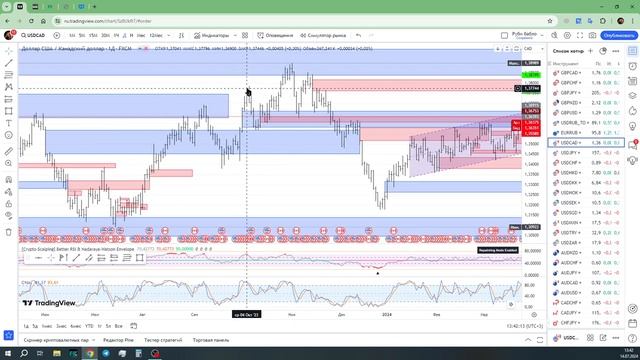Select the forecasting and measurement tool group

click(9, 99)
